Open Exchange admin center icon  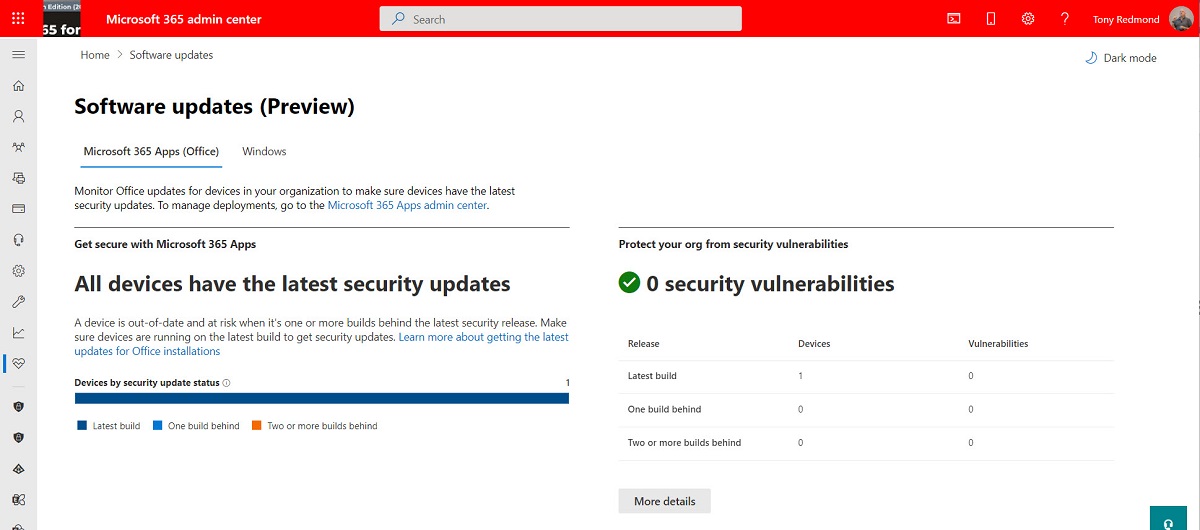18,499
